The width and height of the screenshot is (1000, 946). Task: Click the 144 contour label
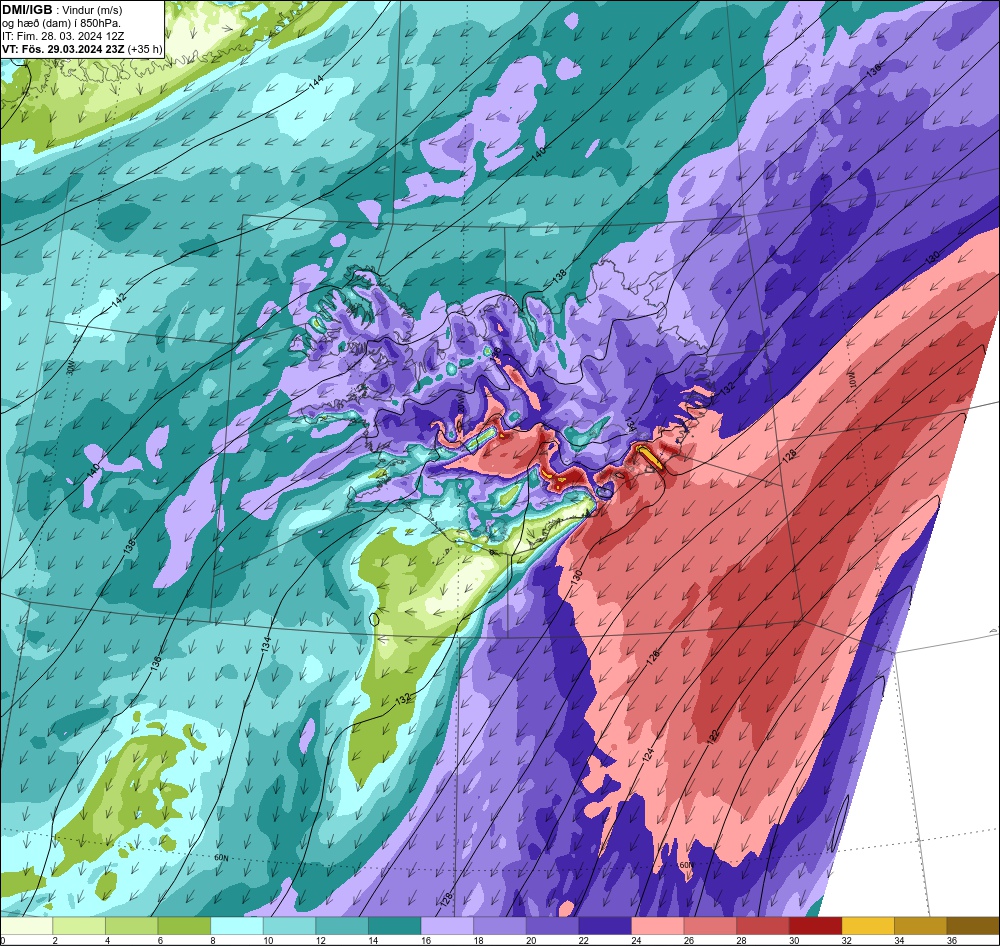tap(316, 82)
